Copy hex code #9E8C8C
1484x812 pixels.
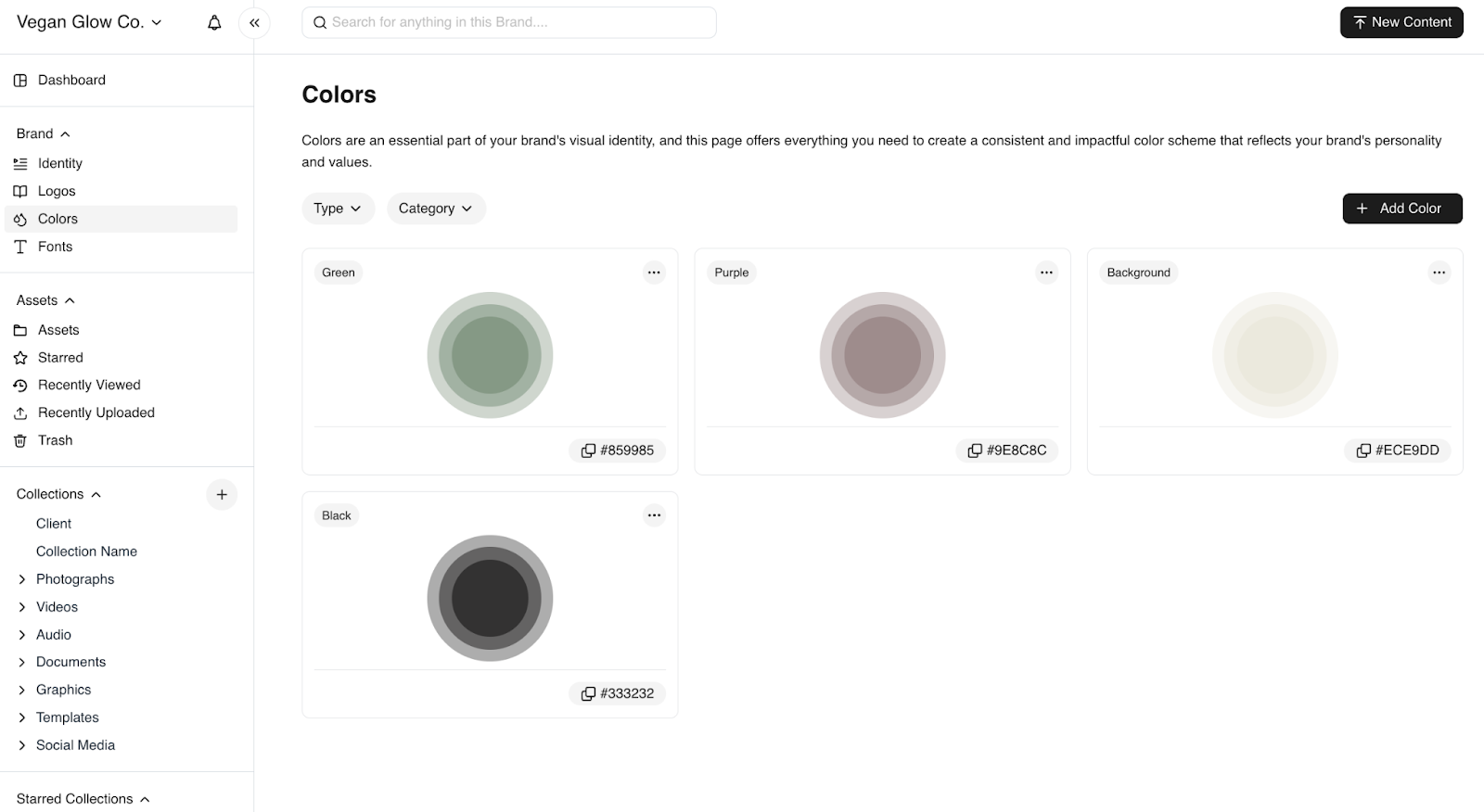(x=1006, y=450)
